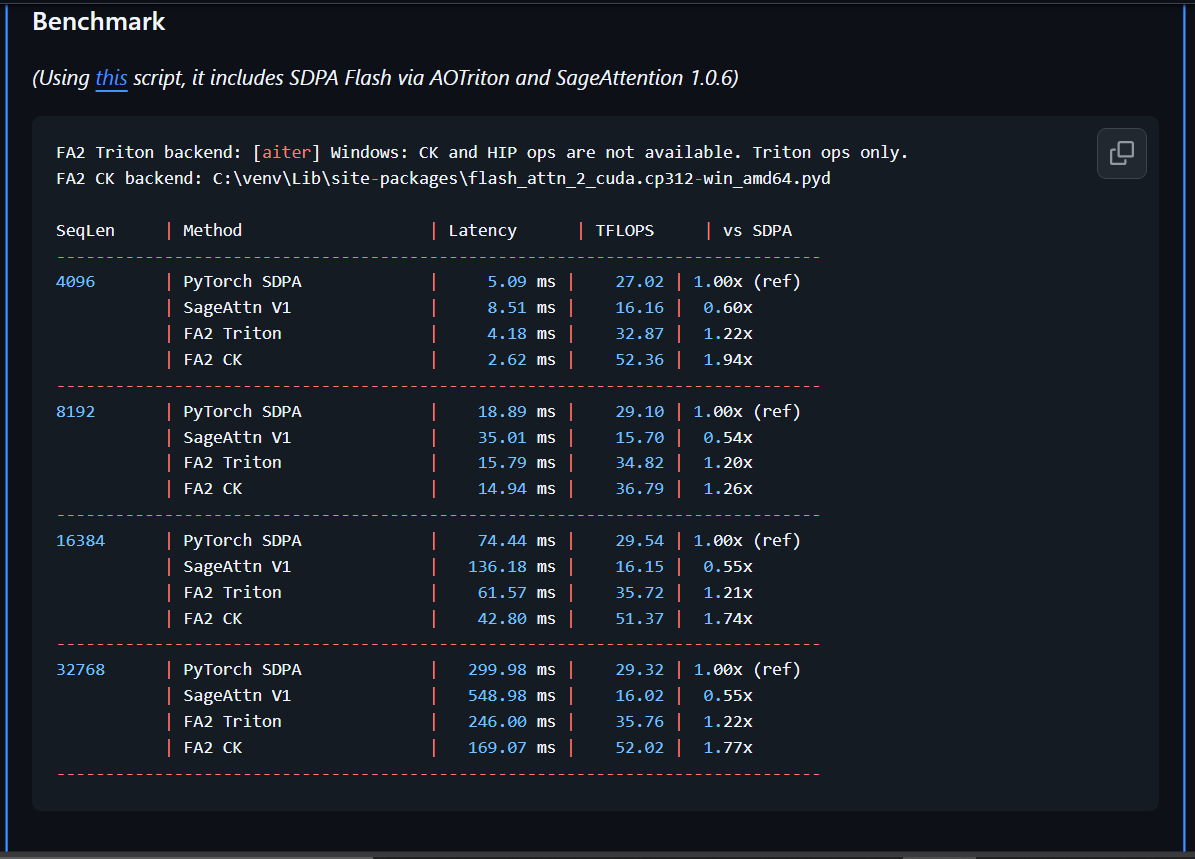
Task: Click TFLOPS value 29.10
Action: (639, 412)
